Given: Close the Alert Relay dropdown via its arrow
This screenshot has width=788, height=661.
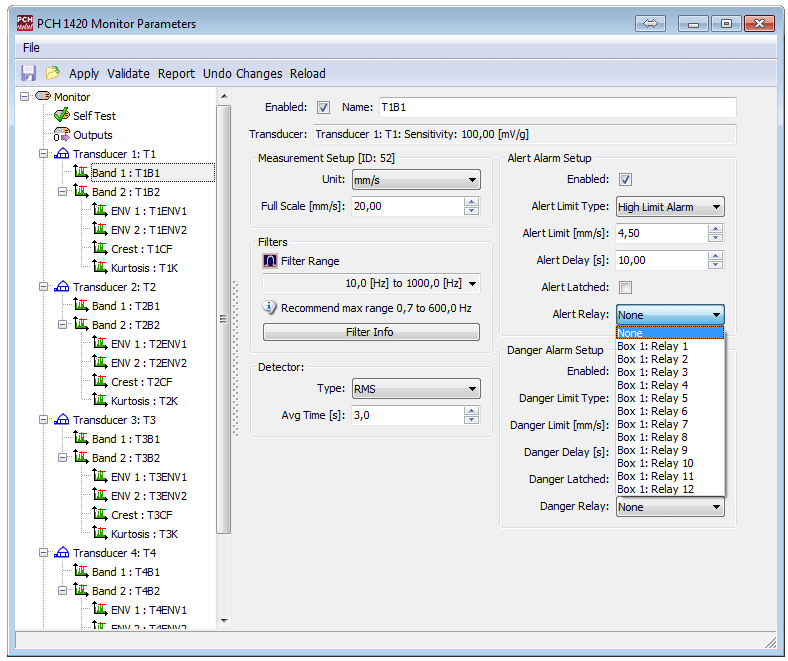Looking at the screenshot, I should 716,315.
